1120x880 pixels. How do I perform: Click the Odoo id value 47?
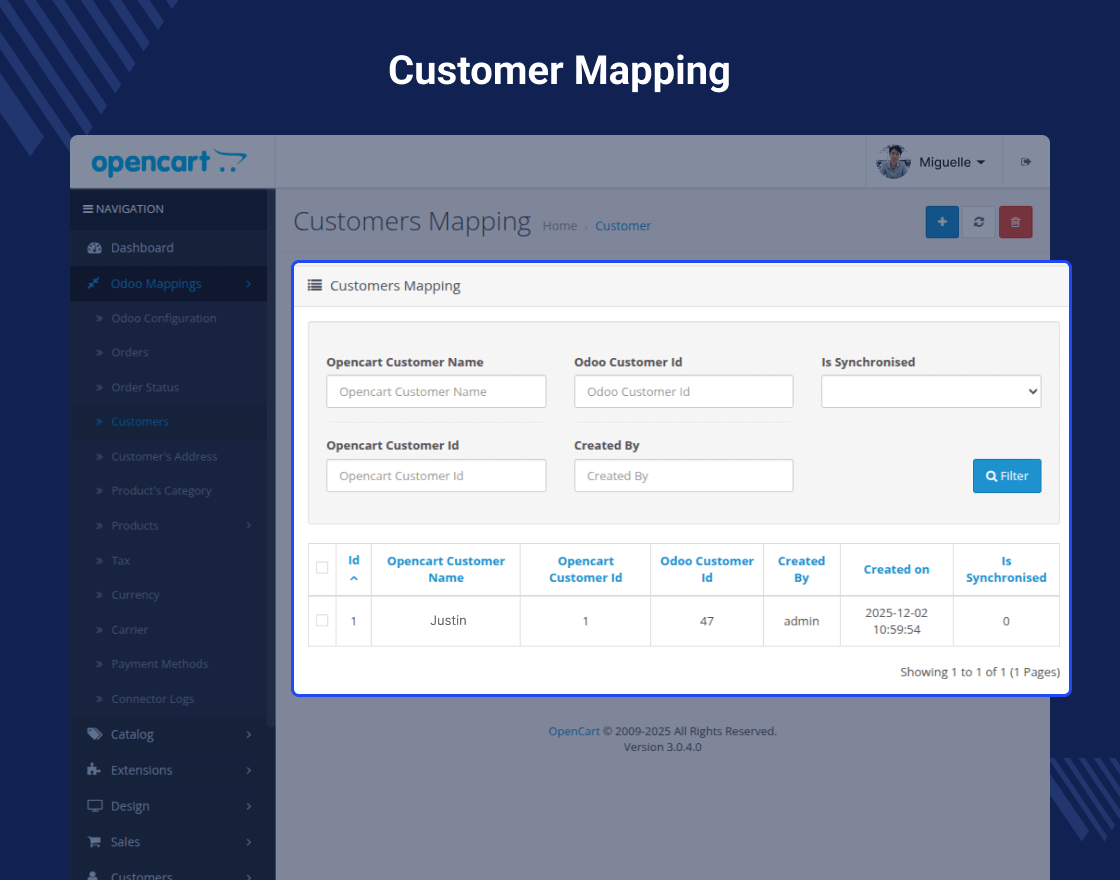(x=706, y=621)
